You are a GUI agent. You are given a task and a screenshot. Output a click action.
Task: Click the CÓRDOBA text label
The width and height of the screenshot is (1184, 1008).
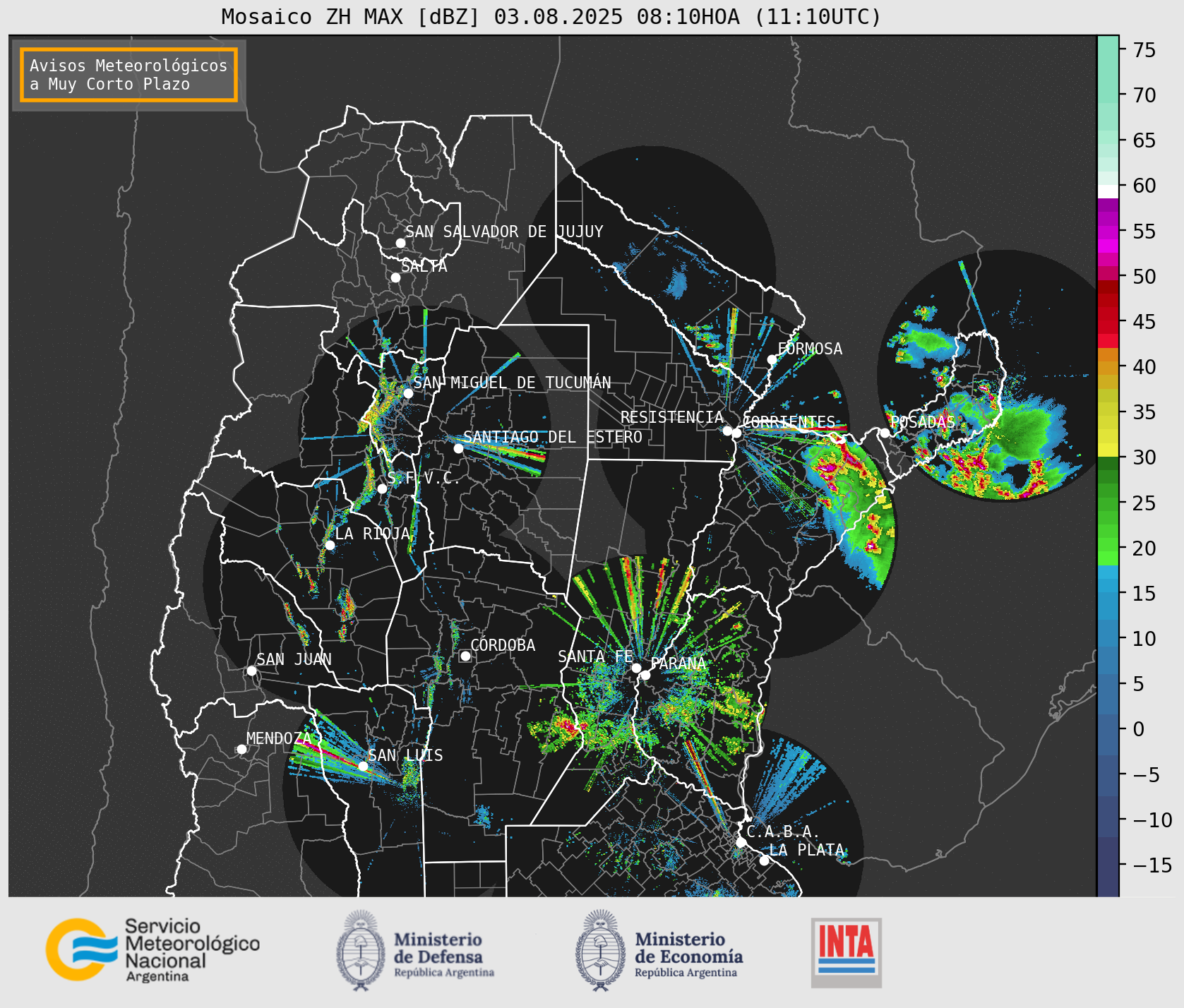click(503, 645)
